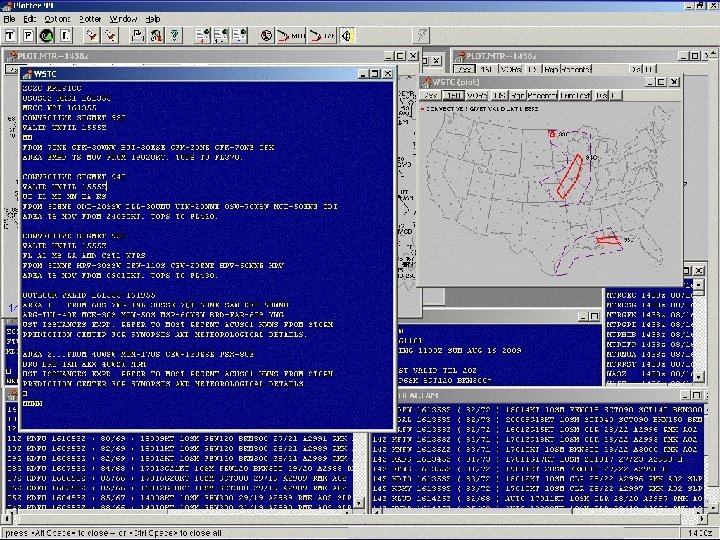Open the Help menu
Viewport: 720px width, 540px height.
coord(153,19)
